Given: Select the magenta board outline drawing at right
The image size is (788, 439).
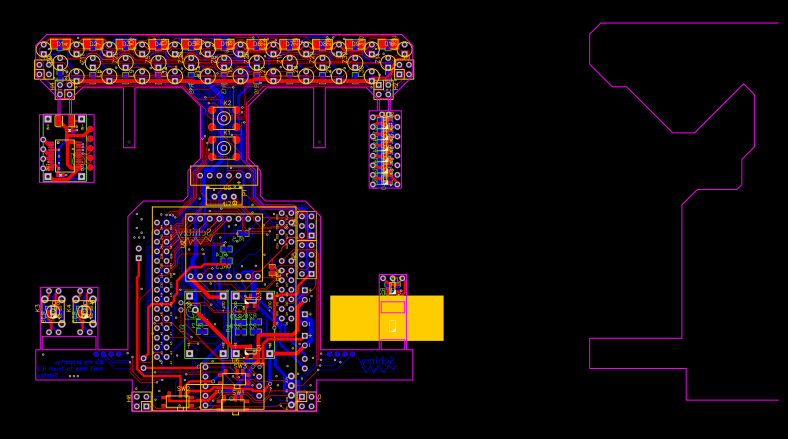Looking at the screenshot, I should coord(684,211).
